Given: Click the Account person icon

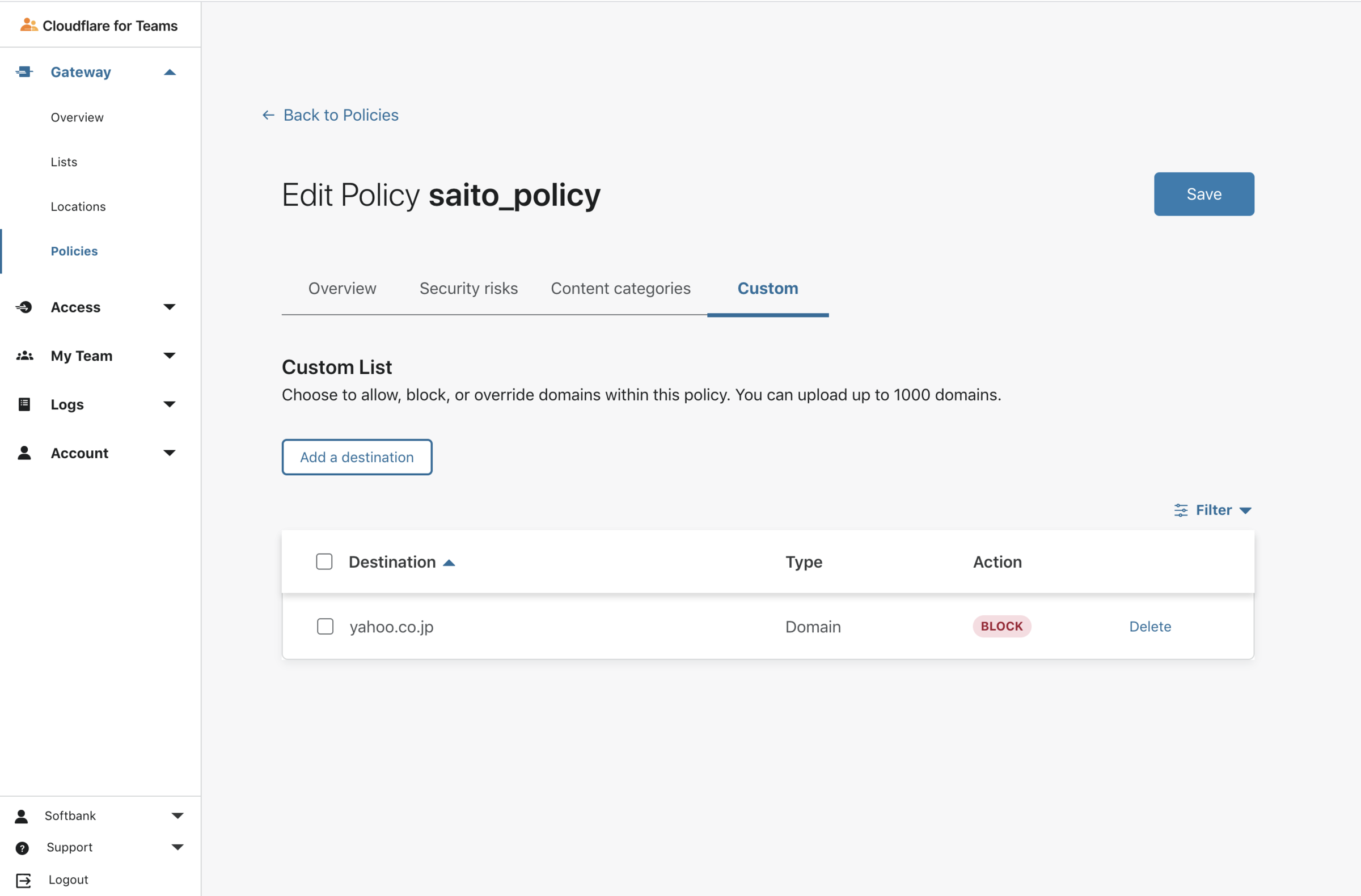Looking at the screenshot, I should tap(24, 453).
